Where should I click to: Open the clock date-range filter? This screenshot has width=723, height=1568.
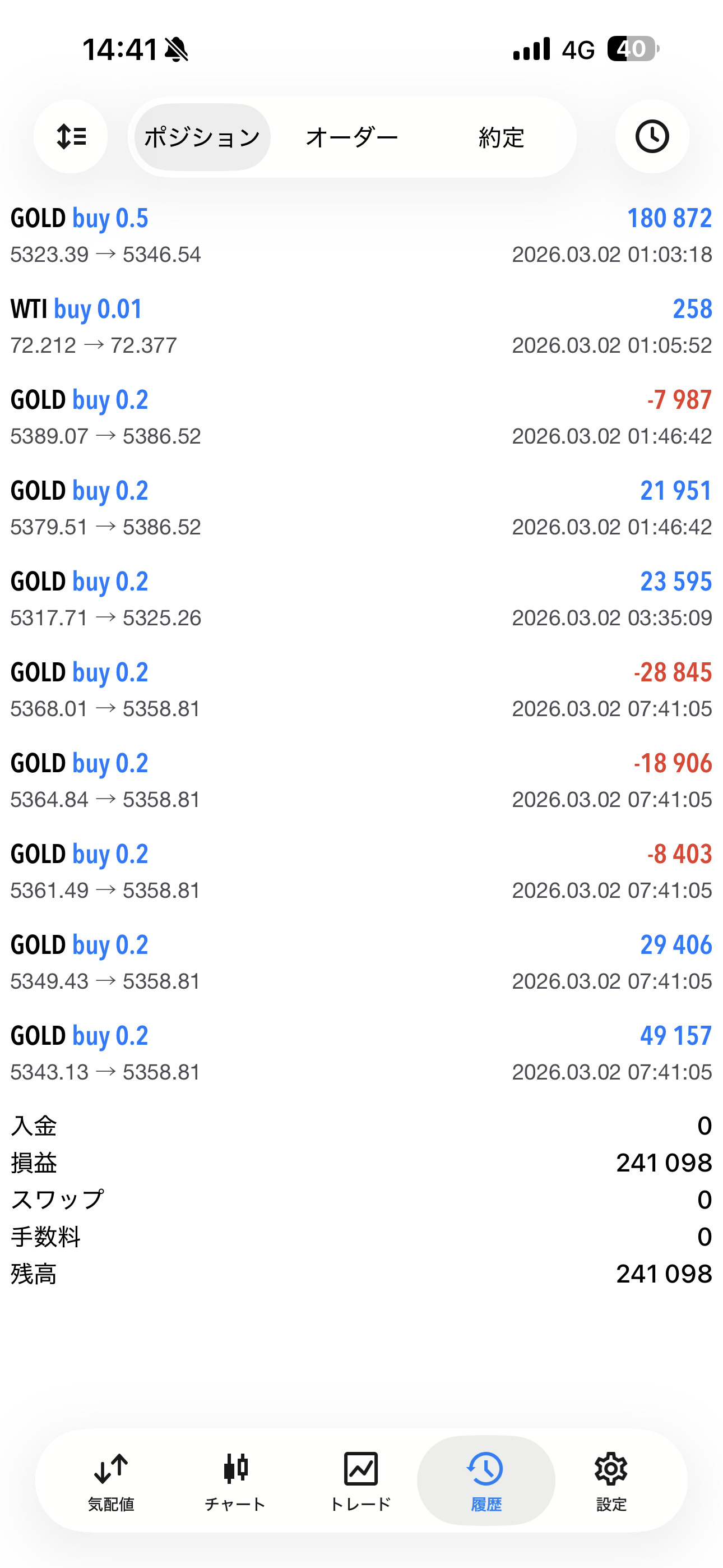pyautogui.click(x=652, y=136)
